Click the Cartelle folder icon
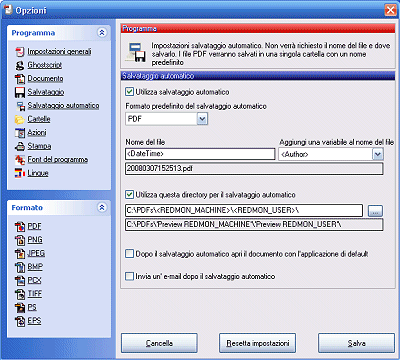This screenshot has height=360, width=400. tap(20, 119)
